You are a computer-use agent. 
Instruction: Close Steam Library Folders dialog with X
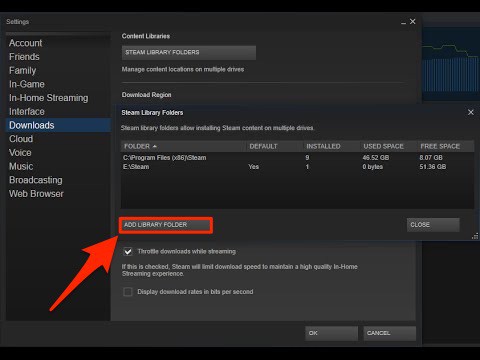pyautogui.click(x=471, y=112)
